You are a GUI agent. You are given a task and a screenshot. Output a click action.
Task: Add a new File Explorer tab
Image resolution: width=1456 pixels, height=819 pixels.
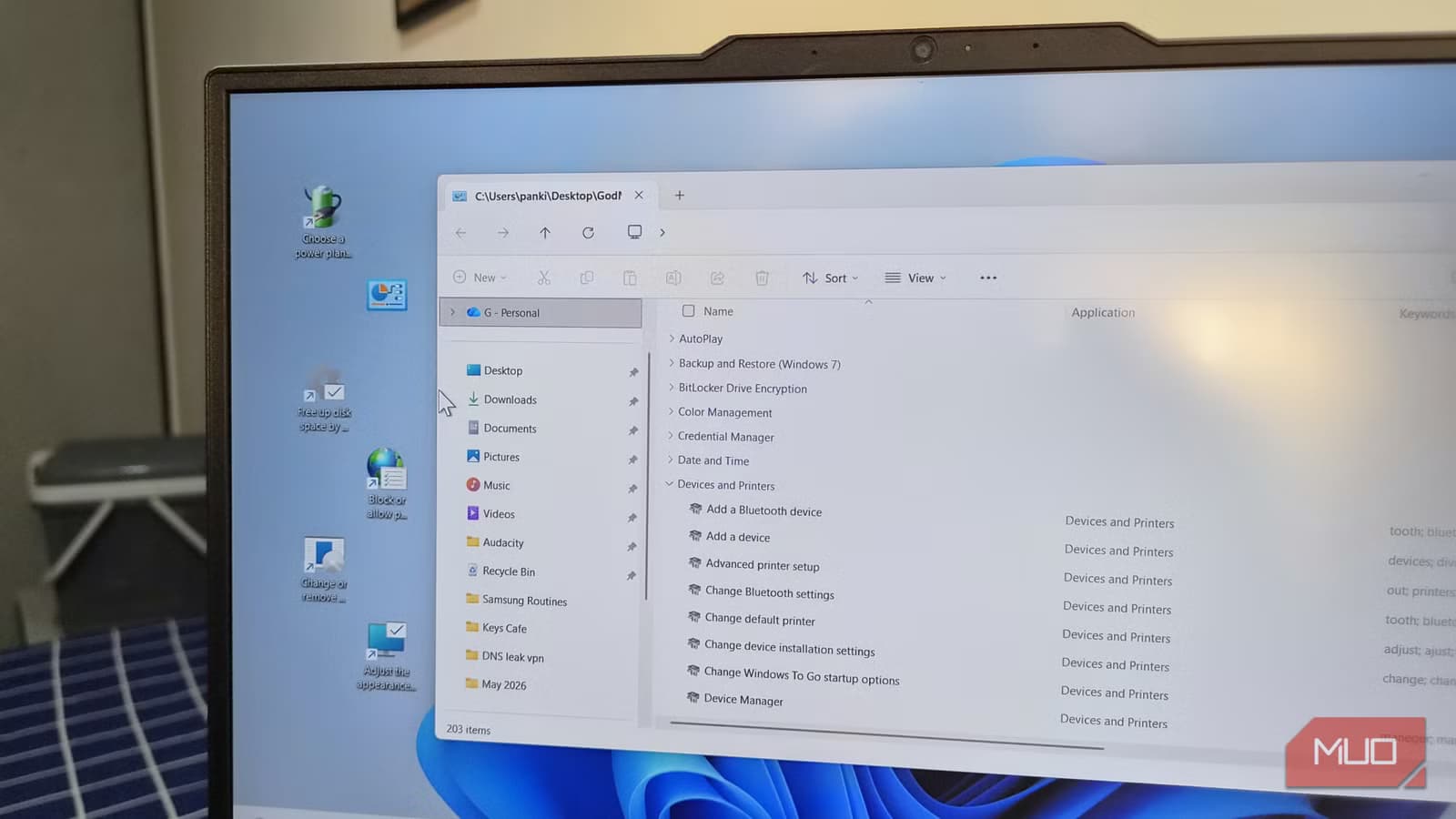pyautogui.click(x=679, y=195)
